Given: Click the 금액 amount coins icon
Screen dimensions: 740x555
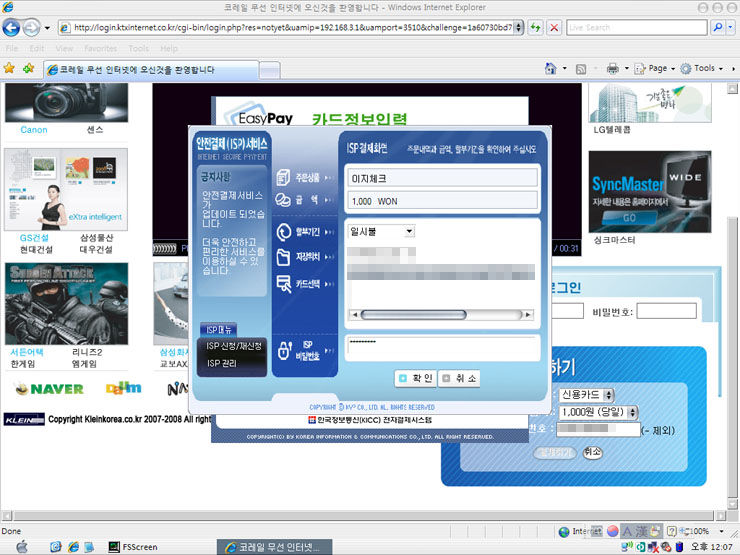Looking at the screenshot, I should pyautogui.click(x=283, y=200).
